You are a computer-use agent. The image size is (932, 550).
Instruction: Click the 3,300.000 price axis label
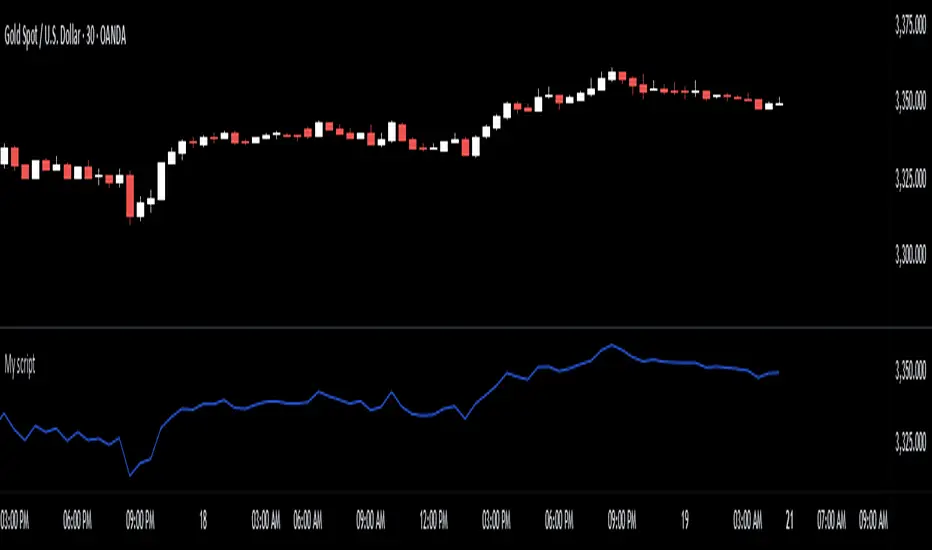910,255
